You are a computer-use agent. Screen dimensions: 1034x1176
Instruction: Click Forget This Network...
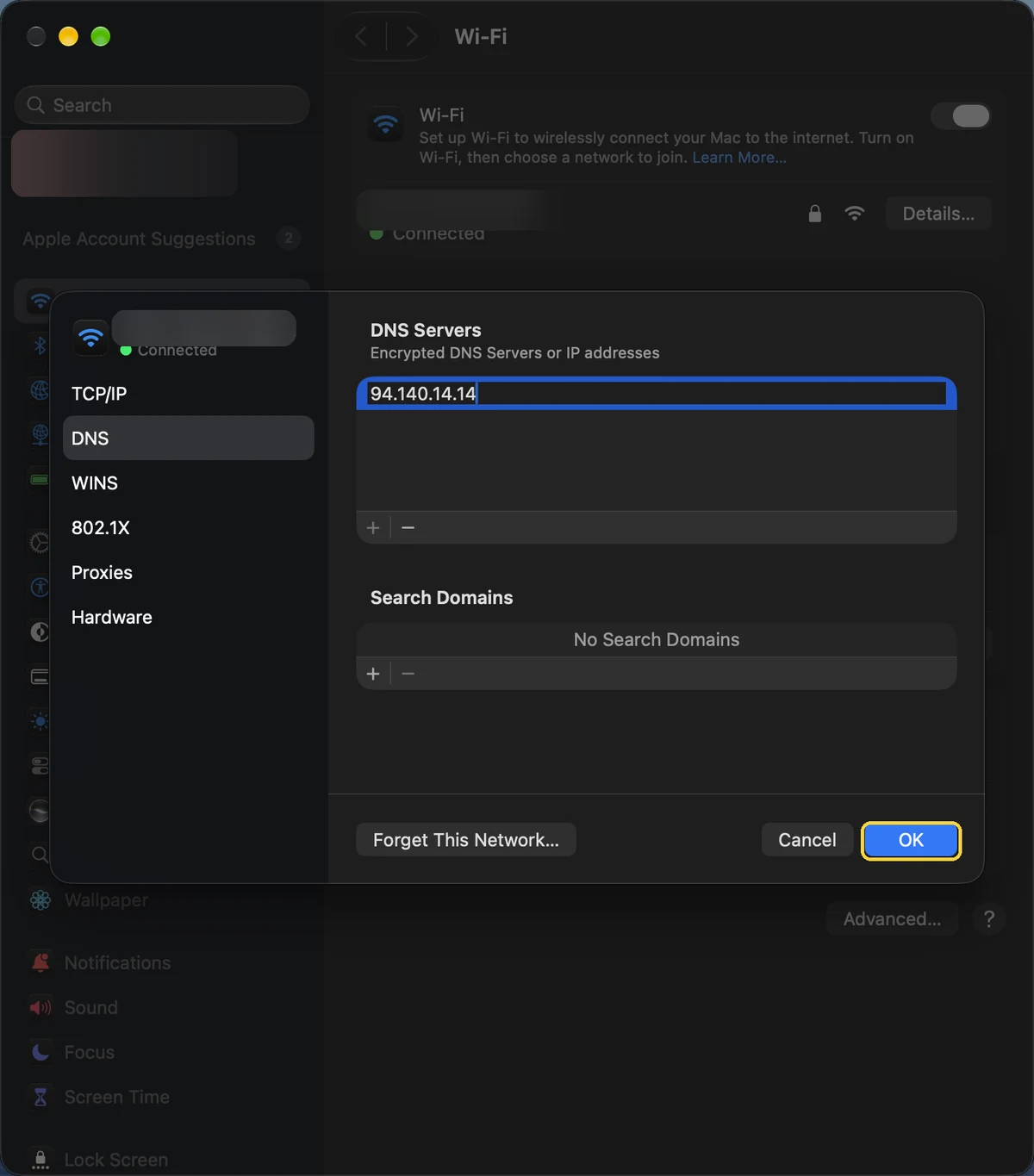click(465, 840)
